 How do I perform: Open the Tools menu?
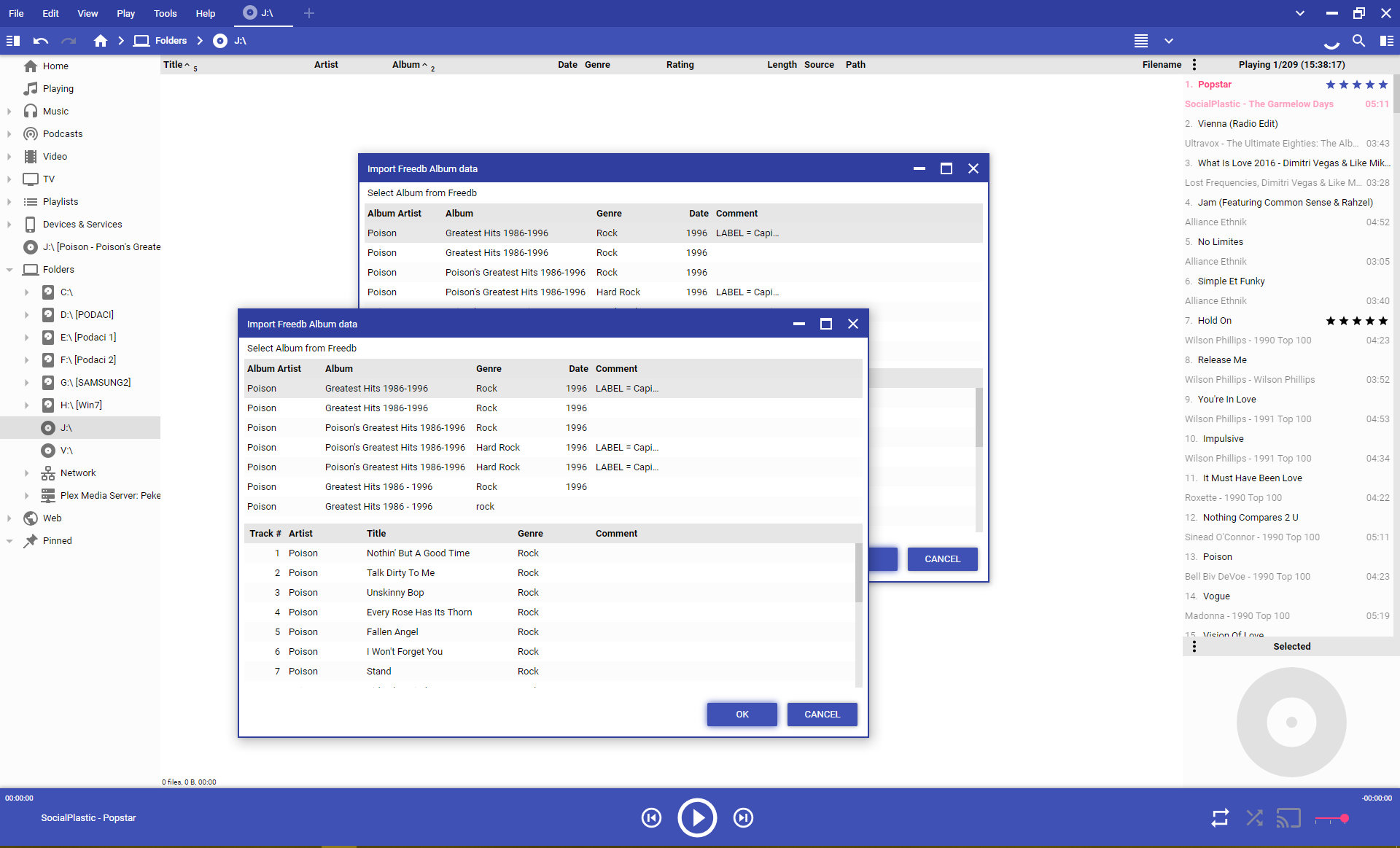pos(165,13)
